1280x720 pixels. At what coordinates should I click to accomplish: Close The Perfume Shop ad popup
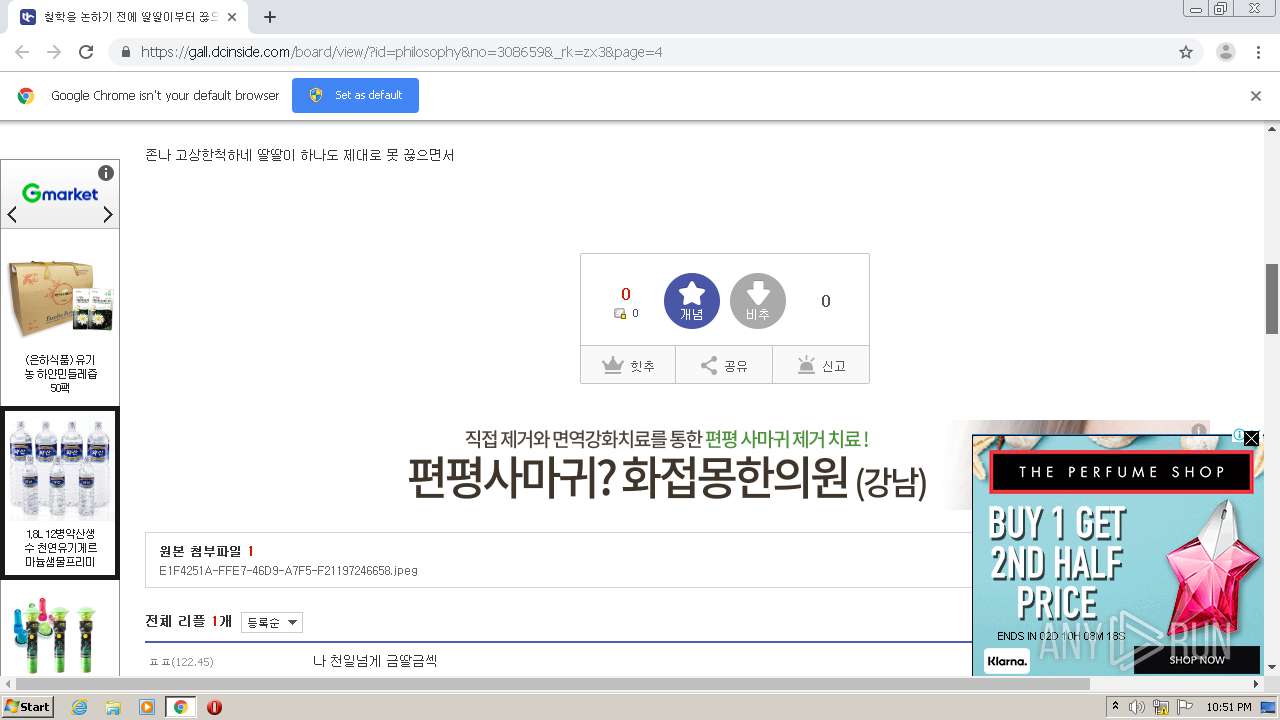click(1251, 438)
